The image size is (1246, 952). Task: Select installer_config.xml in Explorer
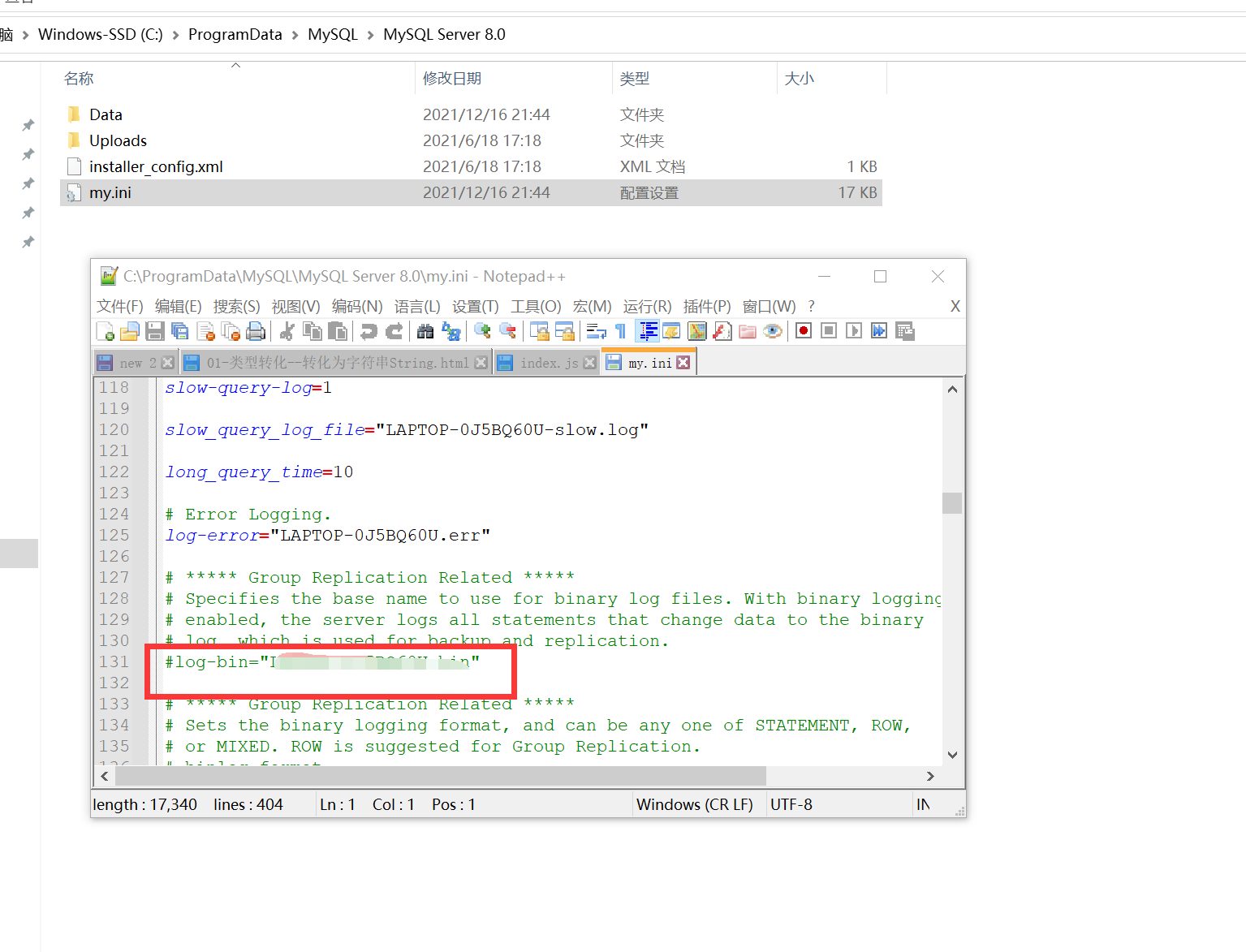(x=471, y=166)
